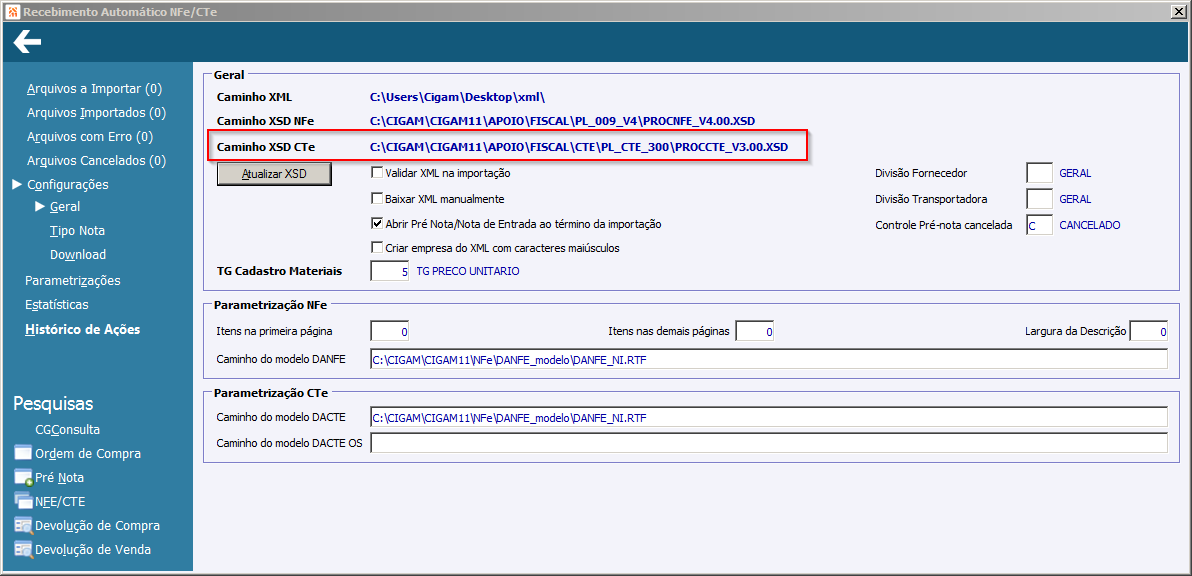Click Ordem de Compra link text
Viewport: 1192px width, 576px height.
tap(88, 454)
